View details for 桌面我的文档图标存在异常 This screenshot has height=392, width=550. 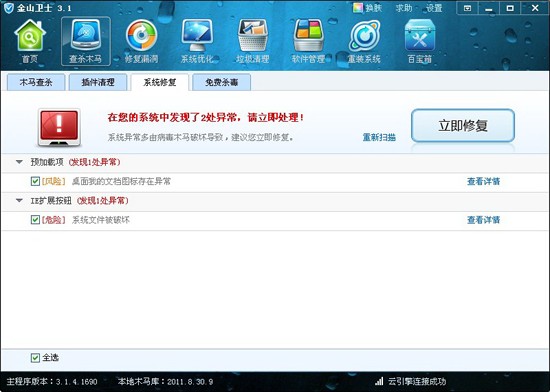483,181
